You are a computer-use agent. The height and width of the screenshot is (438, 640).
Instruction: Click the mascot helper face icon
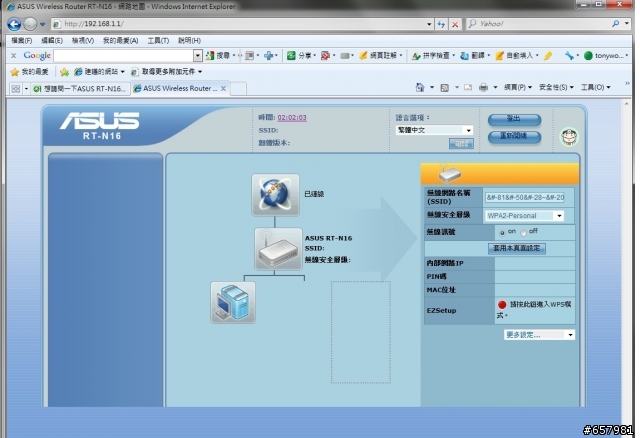pos(569,137)
